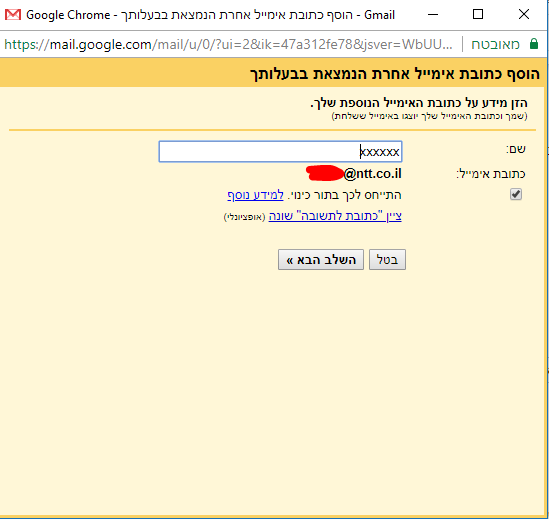Click the window title bar text
This screenshot has width=549, height=519.
point(210,15)
